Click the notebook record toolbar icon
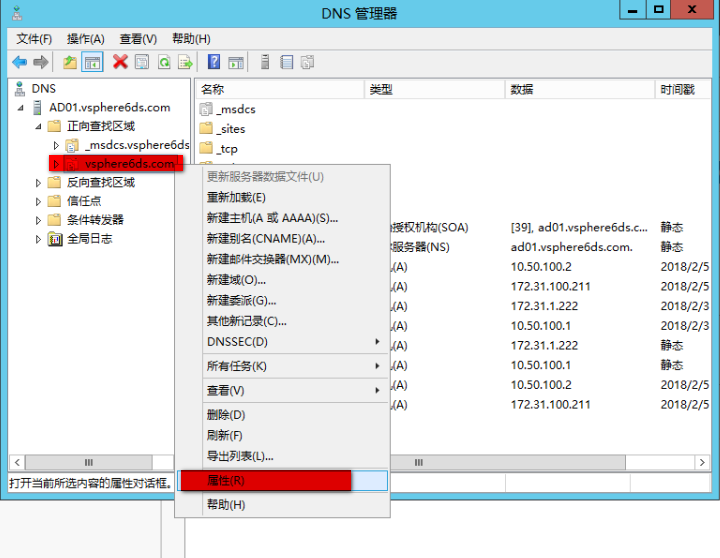 287,62
